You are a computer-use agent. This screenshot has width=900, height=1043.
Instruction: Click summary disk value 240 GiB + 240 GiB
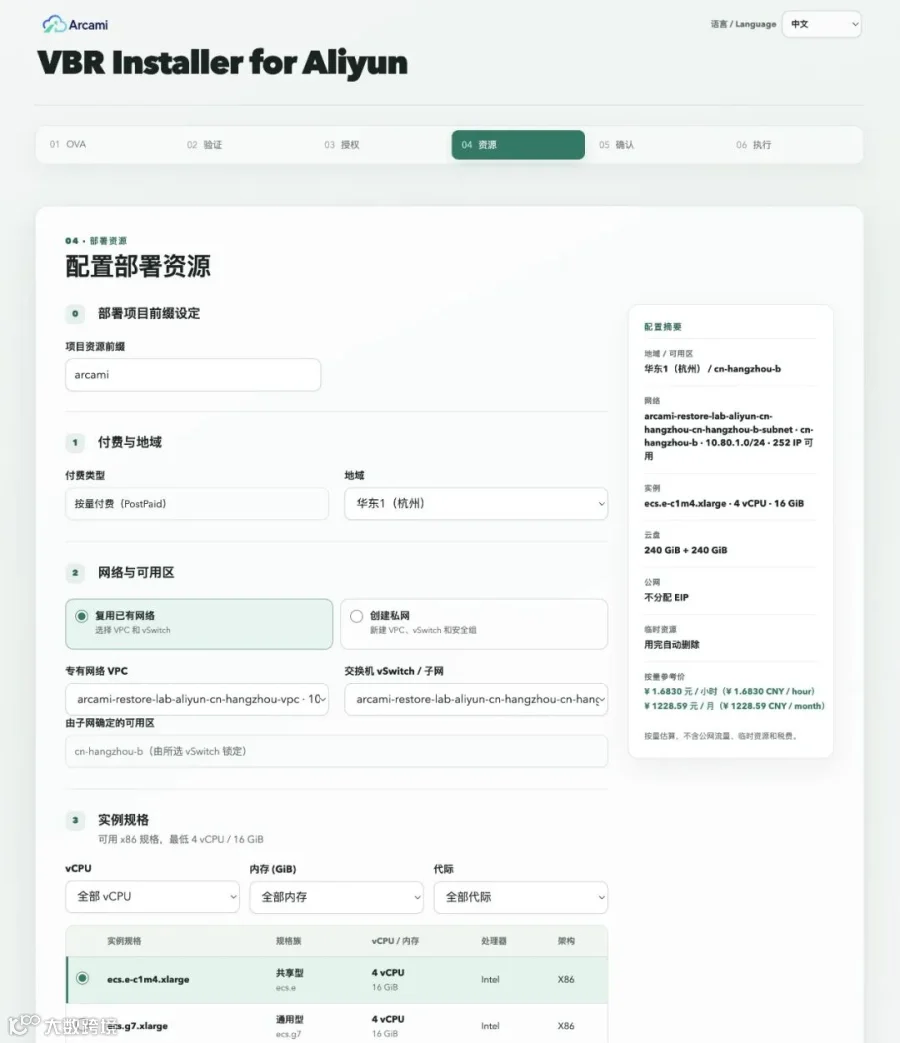[685, 550]
